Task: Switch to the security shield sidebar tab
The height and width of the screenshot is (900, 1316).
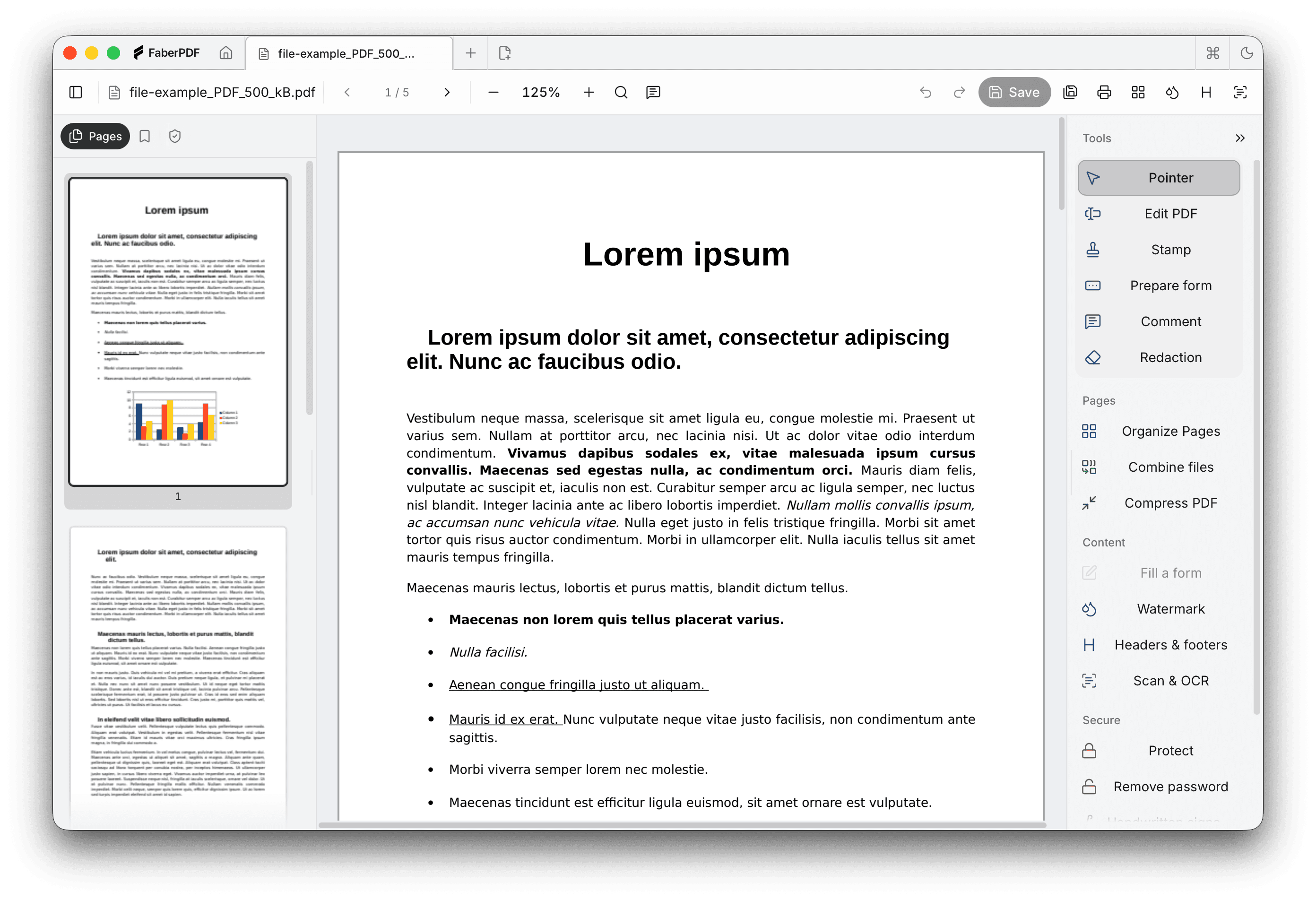Action: click(x=175, y=137)
